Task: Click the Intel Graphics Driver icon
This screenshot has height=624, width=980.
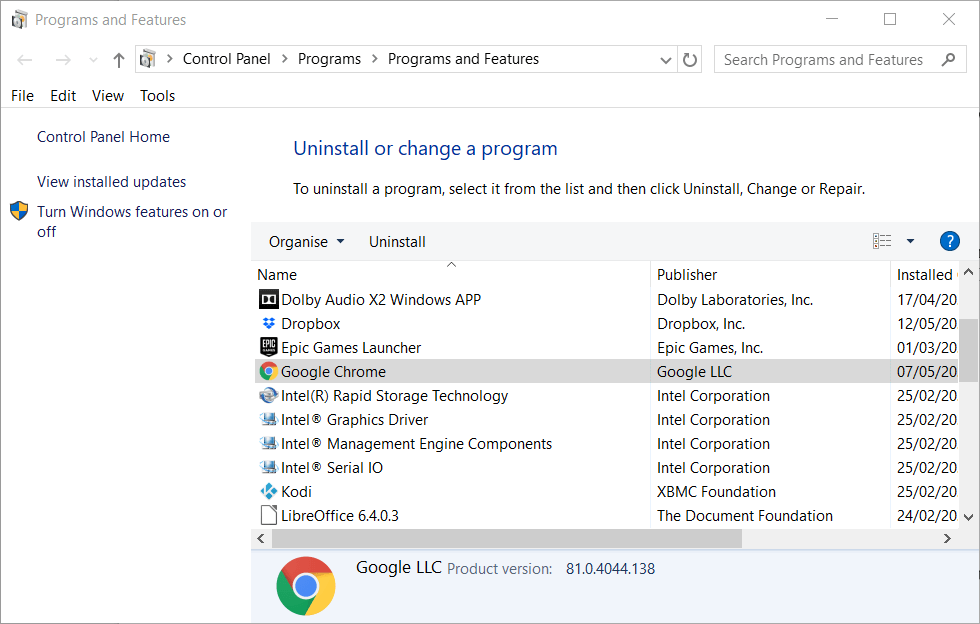Action: (269, 419)
